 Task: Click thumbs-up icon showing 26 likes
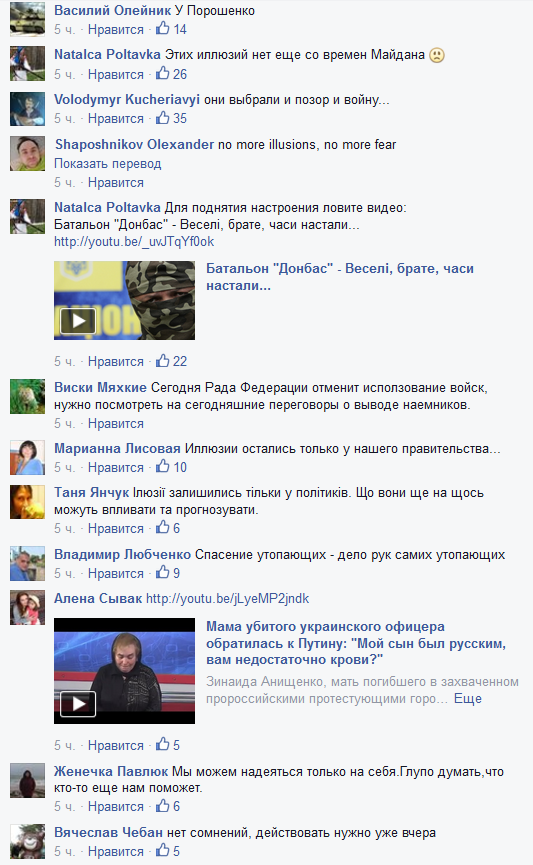click(x=163, y=73)
